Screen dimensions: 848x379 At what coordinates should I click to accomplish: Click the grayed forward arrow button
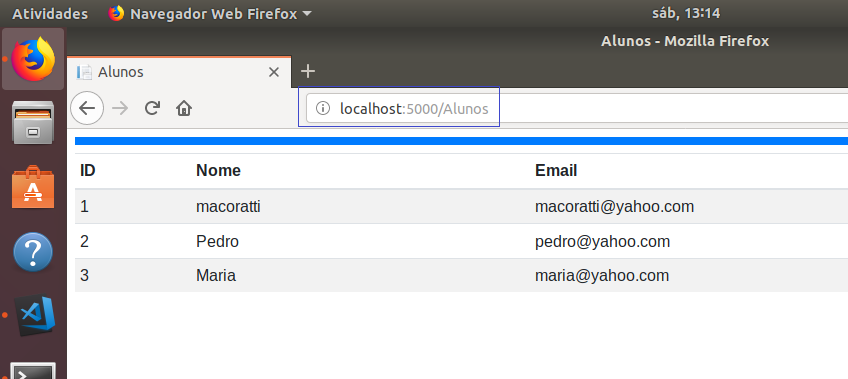coord(120,108)
